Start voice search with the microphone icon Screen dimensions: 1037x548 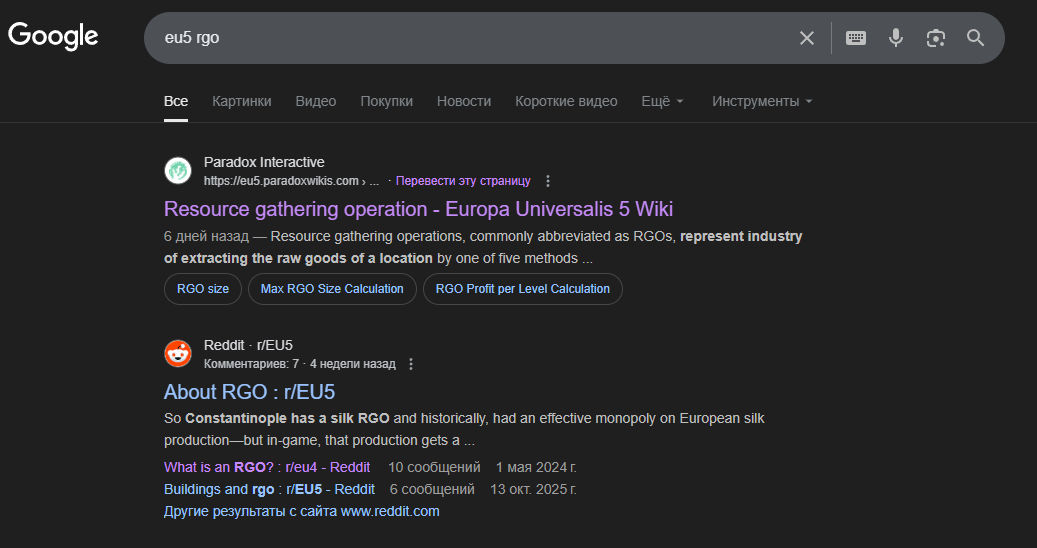coord(895,38)
